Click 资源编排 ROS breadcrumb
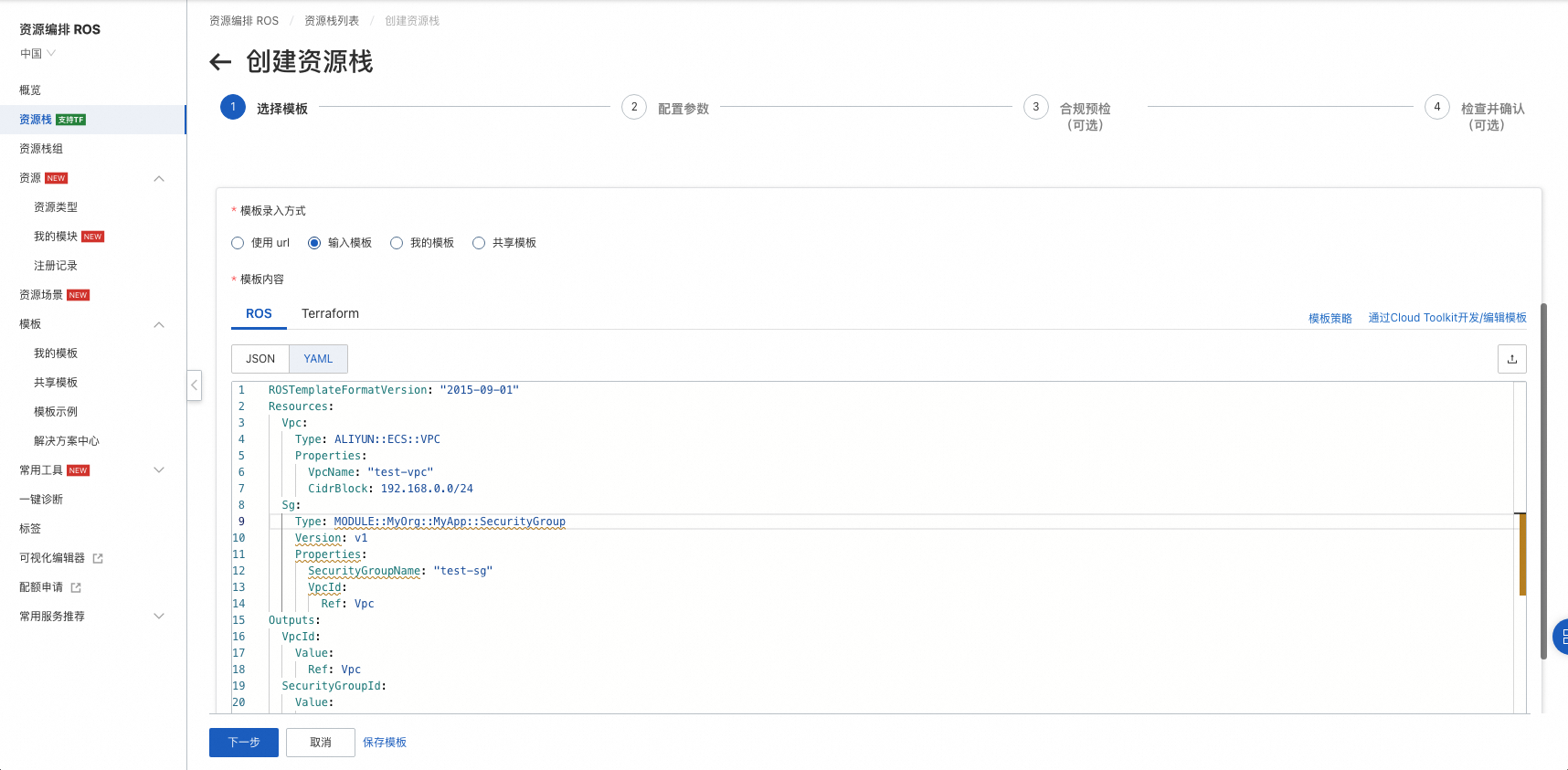The height and width of the screenshot is (770, 1568). [x=244, y=21]
